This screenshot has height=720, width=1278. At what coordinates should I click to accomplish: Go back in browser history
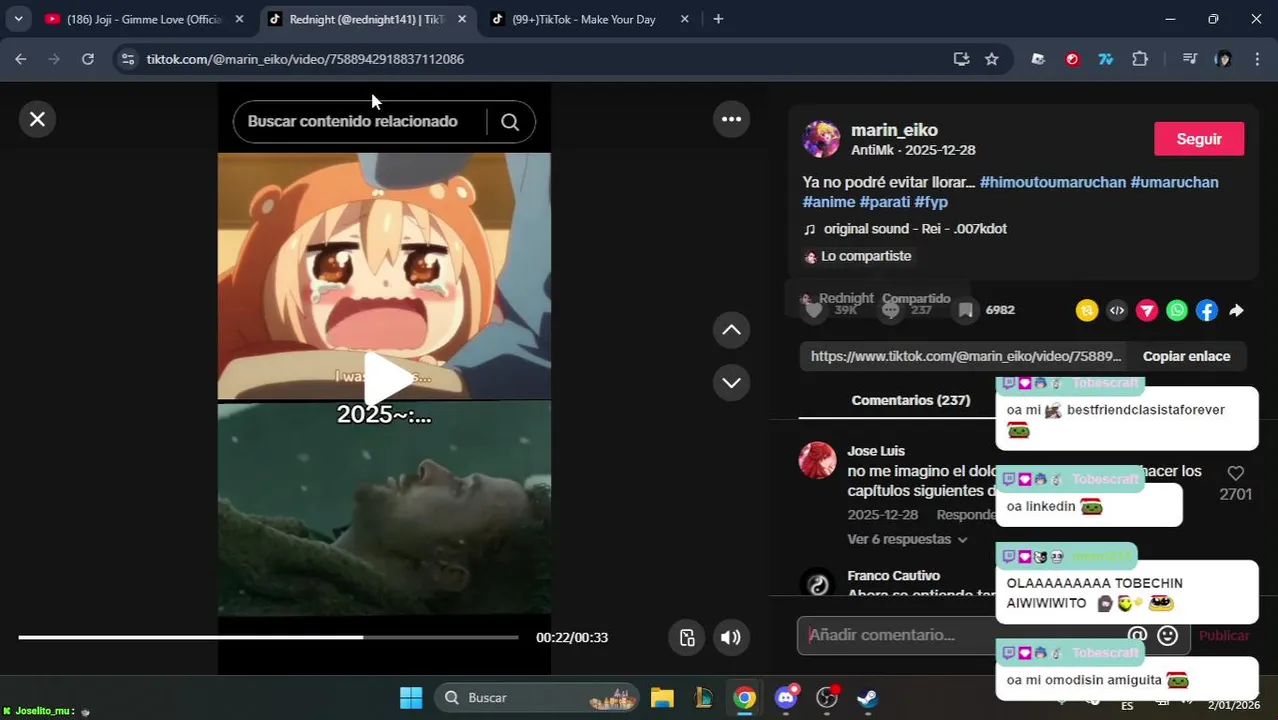coord(21,59)
